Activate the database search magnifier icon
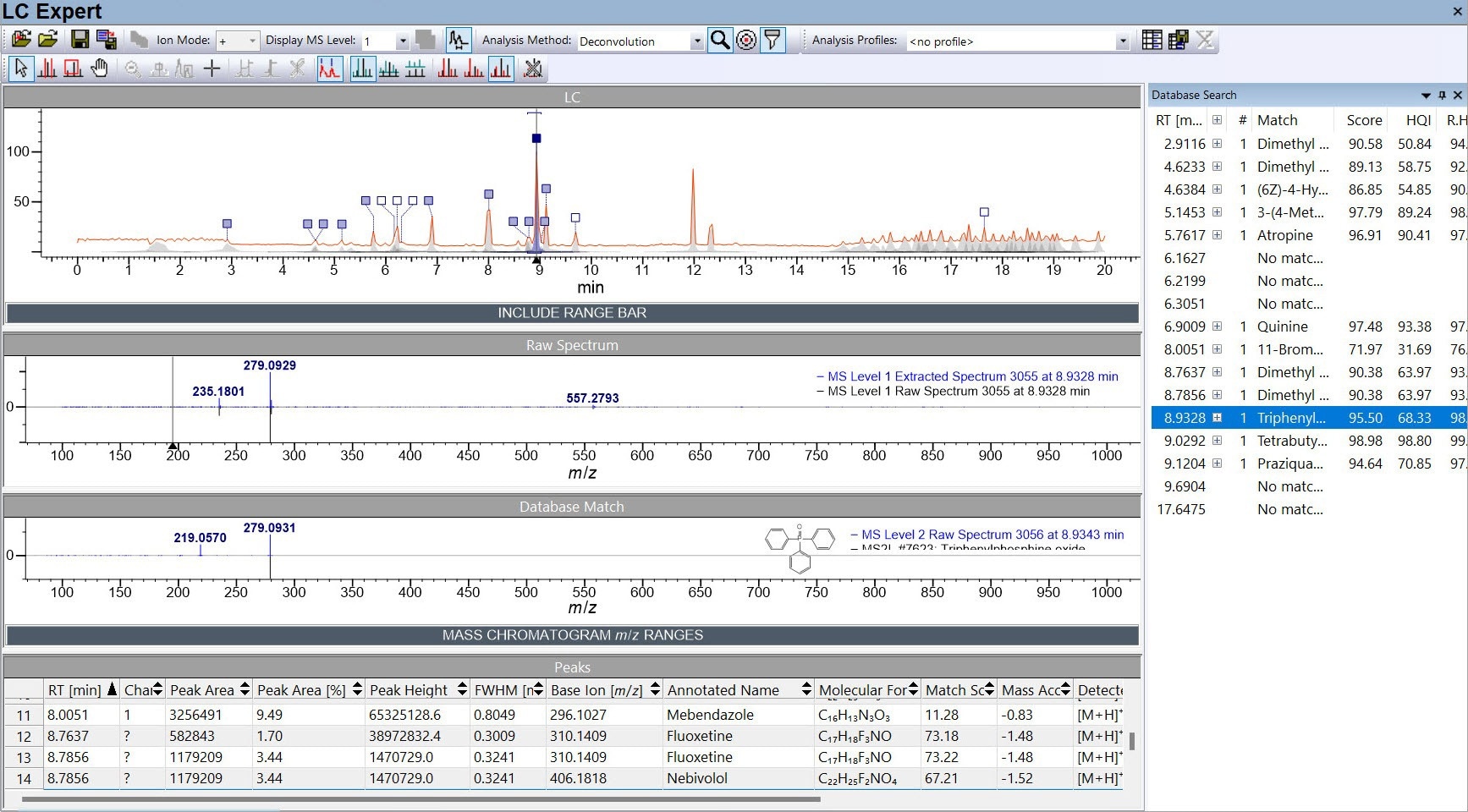1468x812 pixels. (x=720, y=40)
